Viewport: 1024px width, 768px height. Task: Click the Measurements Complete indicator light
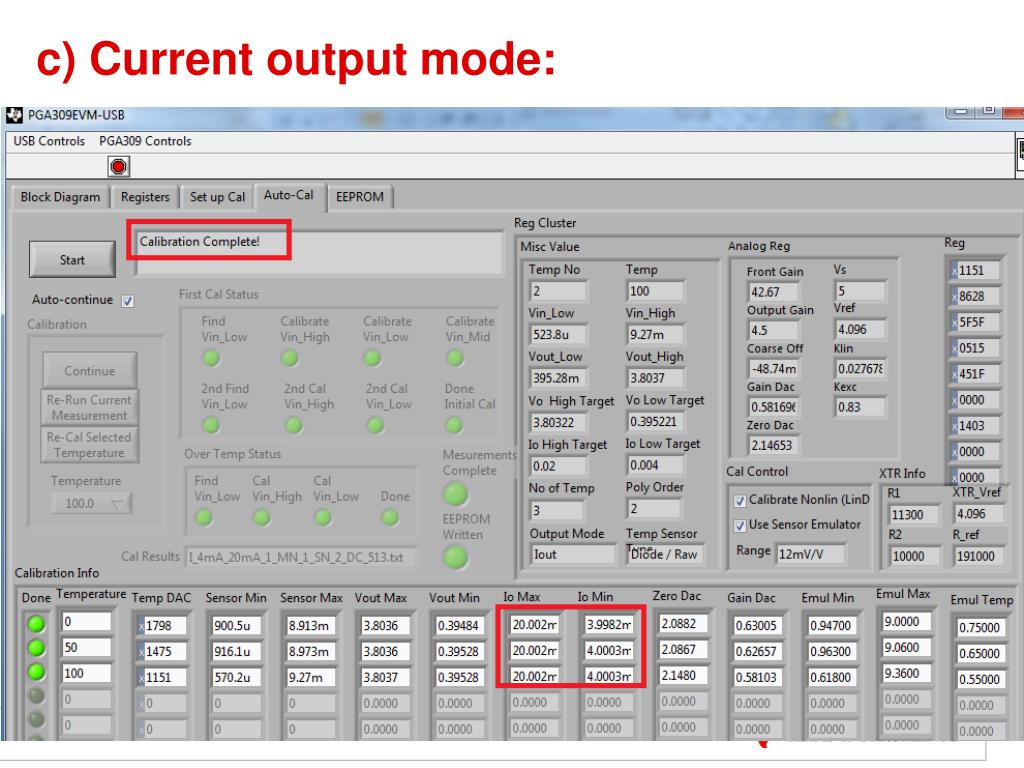(x=455, y=494)
